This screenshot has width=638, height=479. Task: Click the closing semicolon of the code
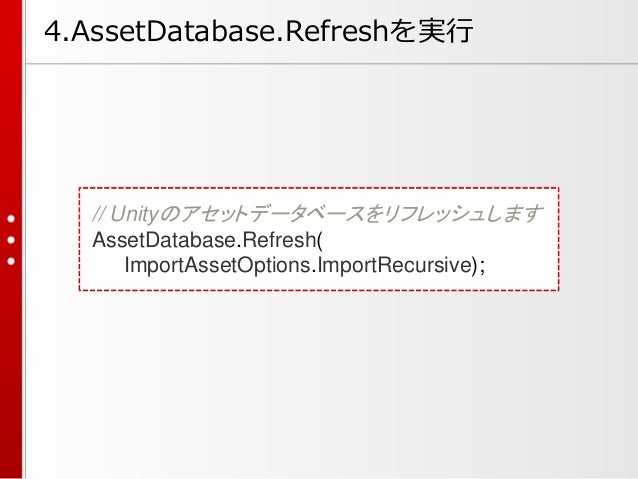point(482,267)
